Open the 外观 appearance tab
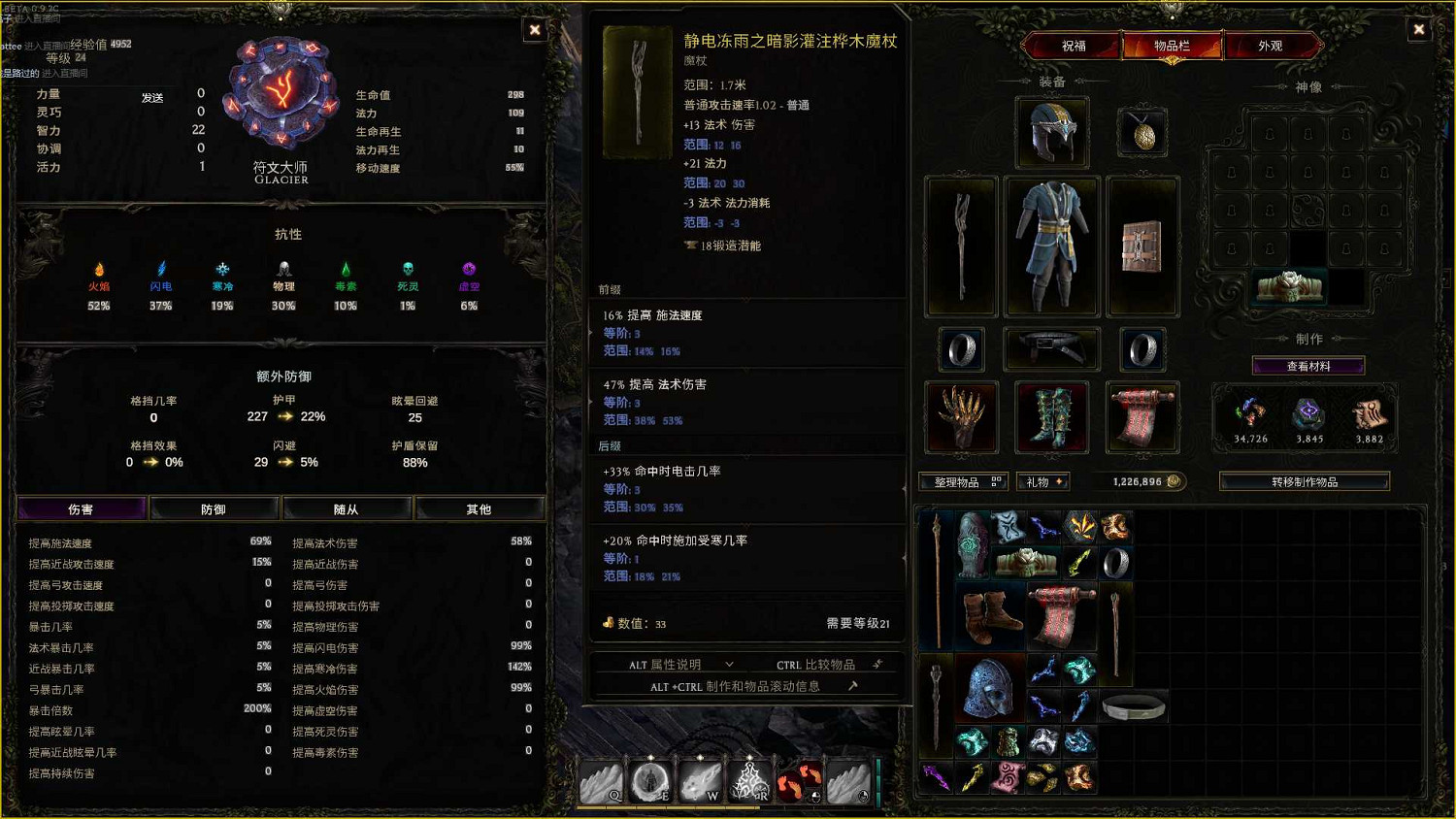This screenshot has width=1456, height=819. (1270, 46)
